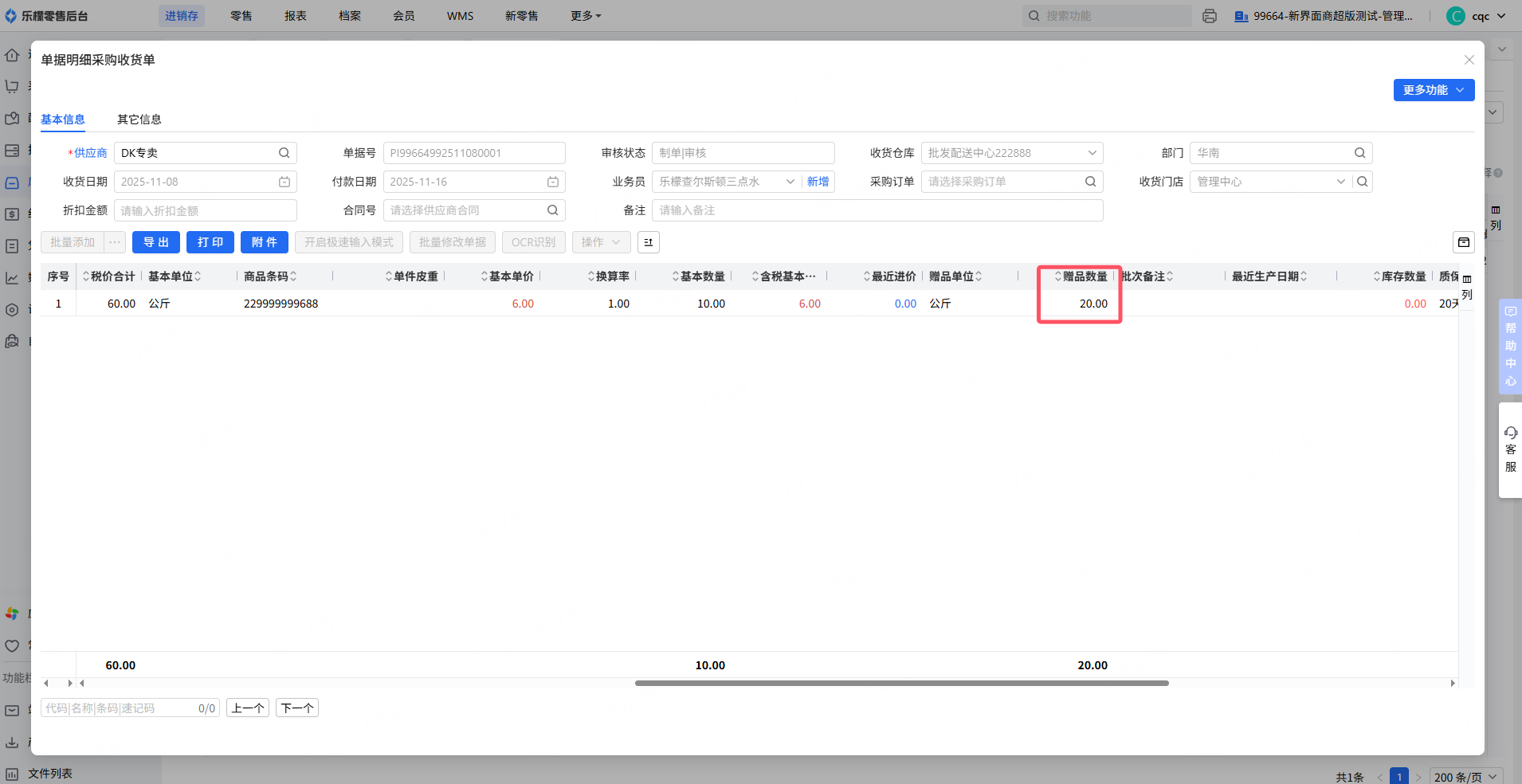The width and height of the screenshot is (1522, 784).
Task: Click the heart favorites sidebar icon
Action: coord(12,646)
